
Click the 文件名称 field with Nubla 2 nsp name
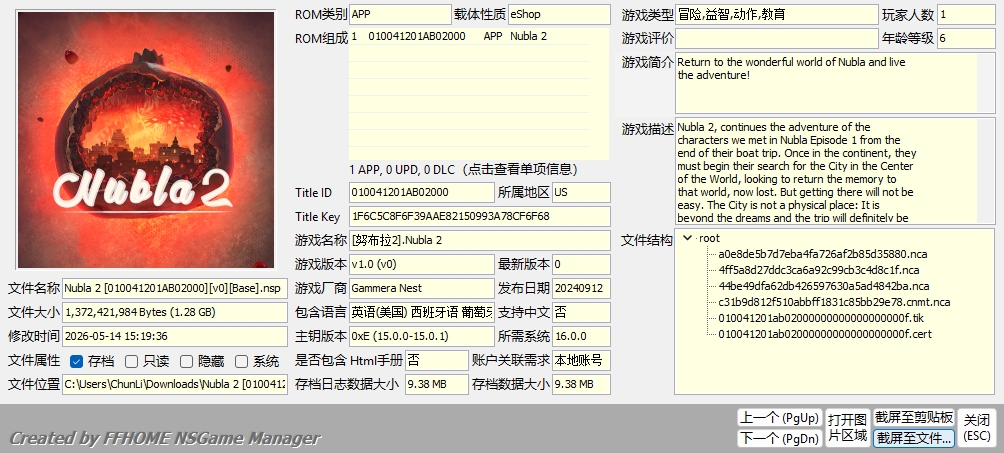175,288
